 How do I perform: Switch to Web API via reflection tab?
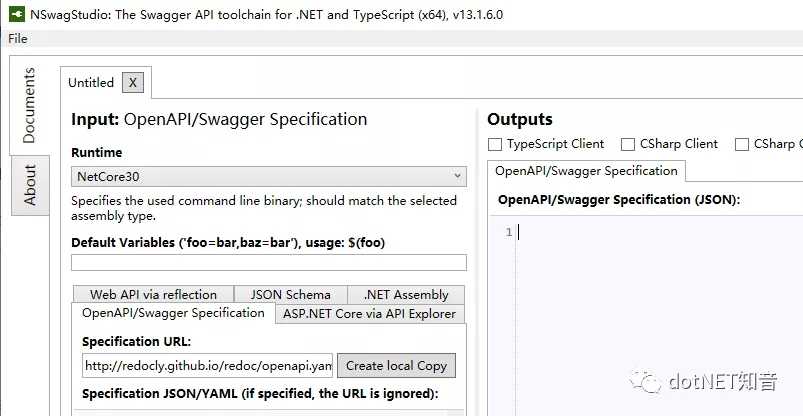[153, 295]
